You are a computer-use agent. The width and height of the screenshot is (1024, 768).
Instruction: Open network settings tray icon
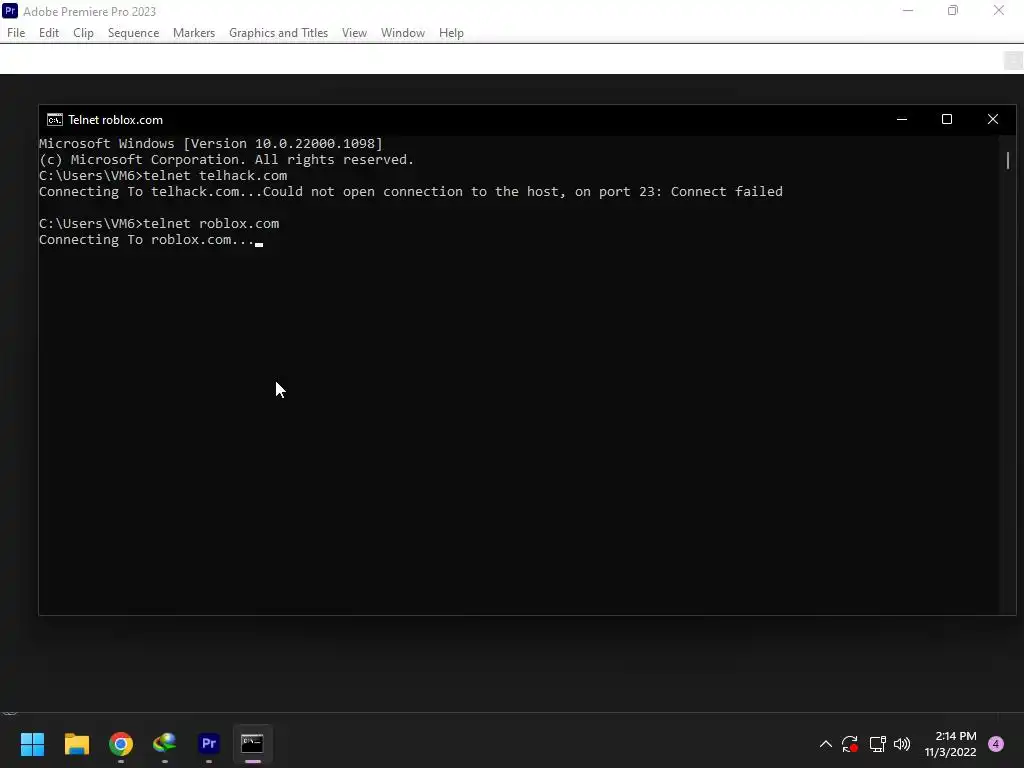[877, 744]
